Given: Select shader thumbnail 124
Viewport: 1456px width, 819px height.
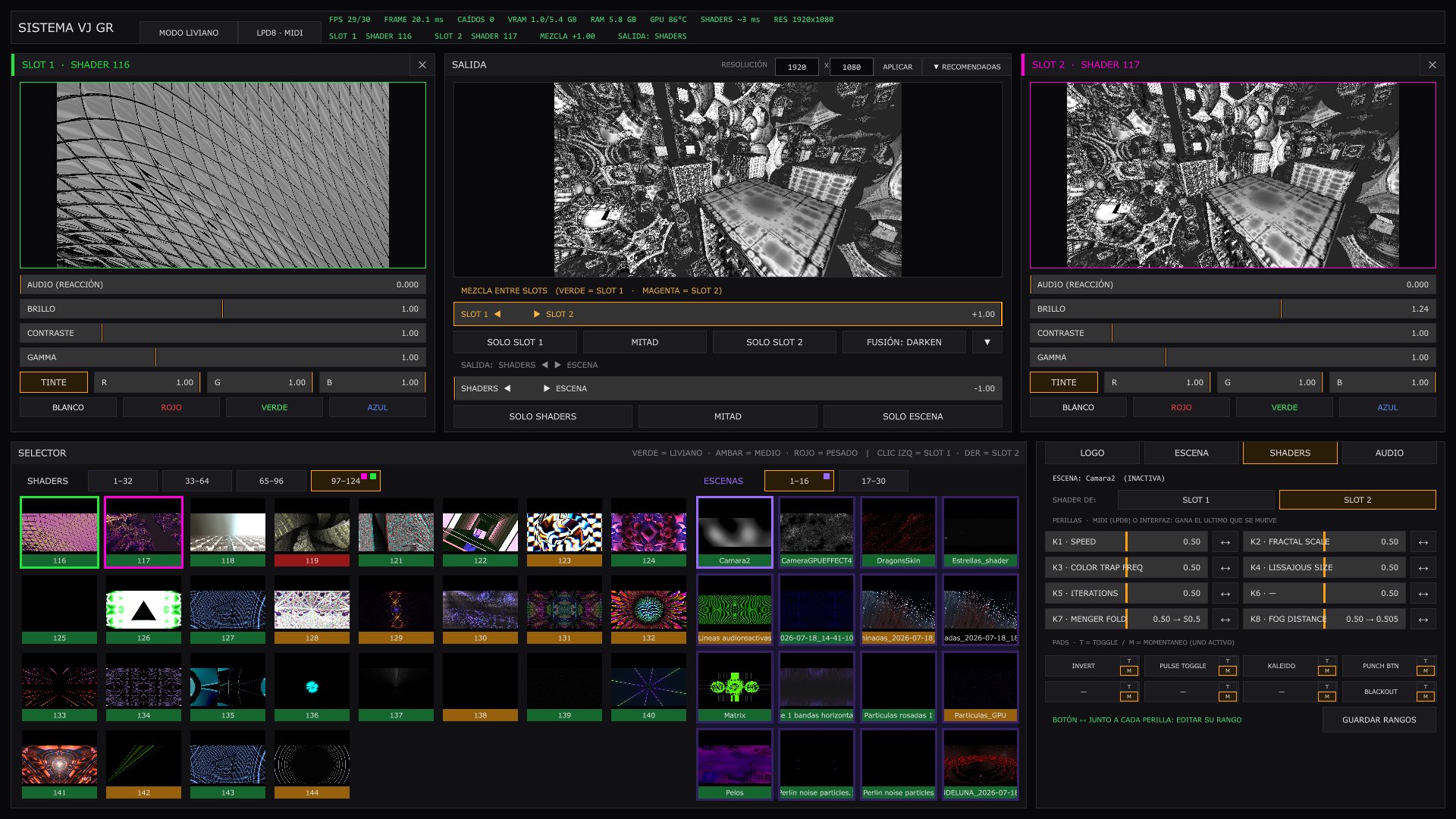Looking at the screenshot, I should (x=648, y=532).
